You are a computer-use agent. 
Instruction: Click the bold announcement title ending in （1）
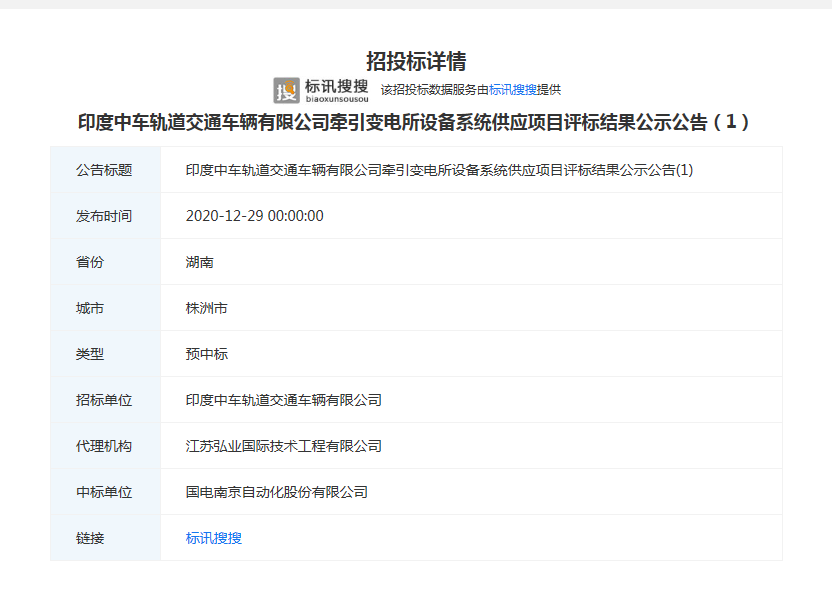pyautogui.click(x=413, y=123)
